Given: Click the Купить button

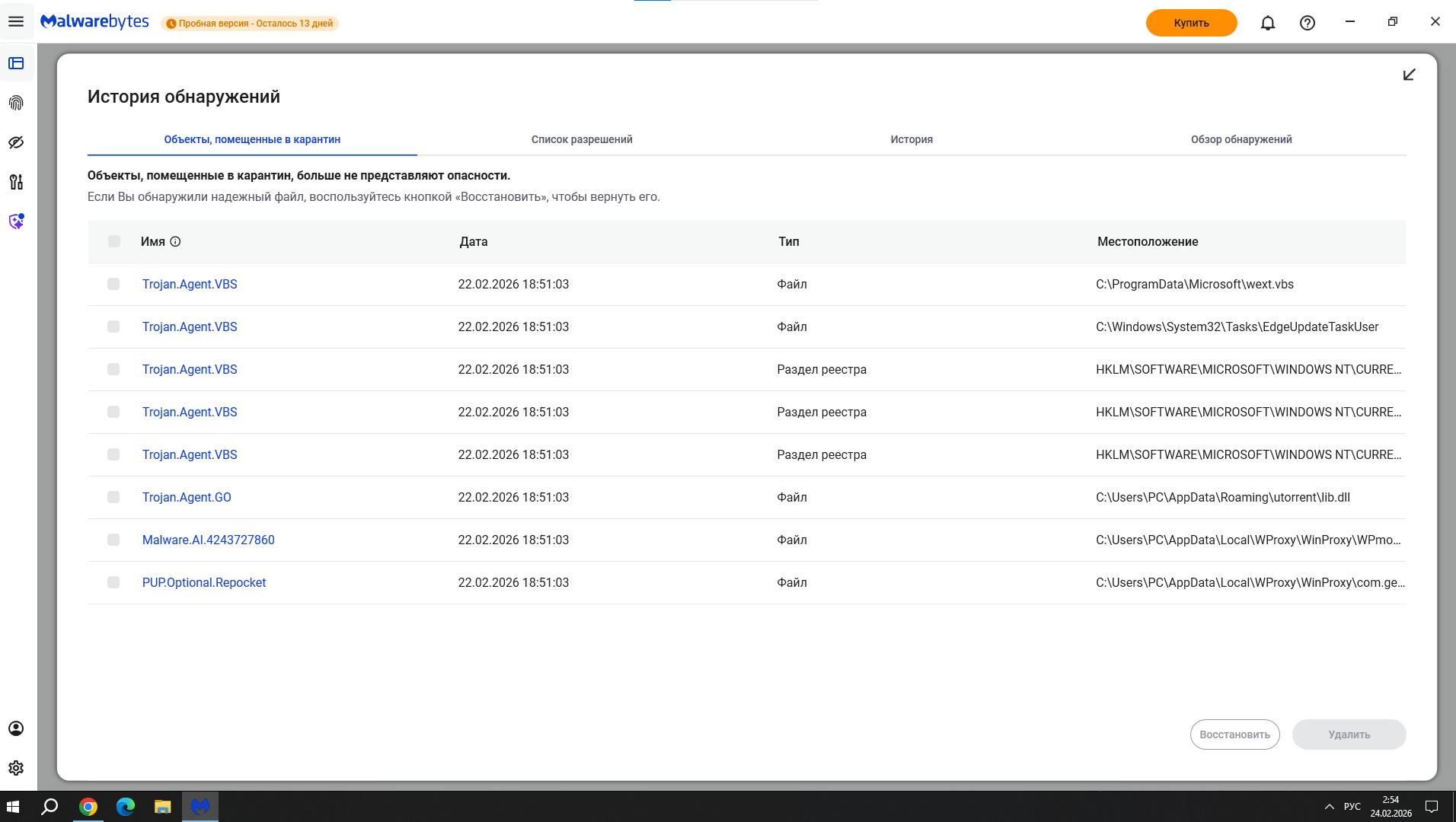Looking at the screenshot, I should [x=1191, y=23].
